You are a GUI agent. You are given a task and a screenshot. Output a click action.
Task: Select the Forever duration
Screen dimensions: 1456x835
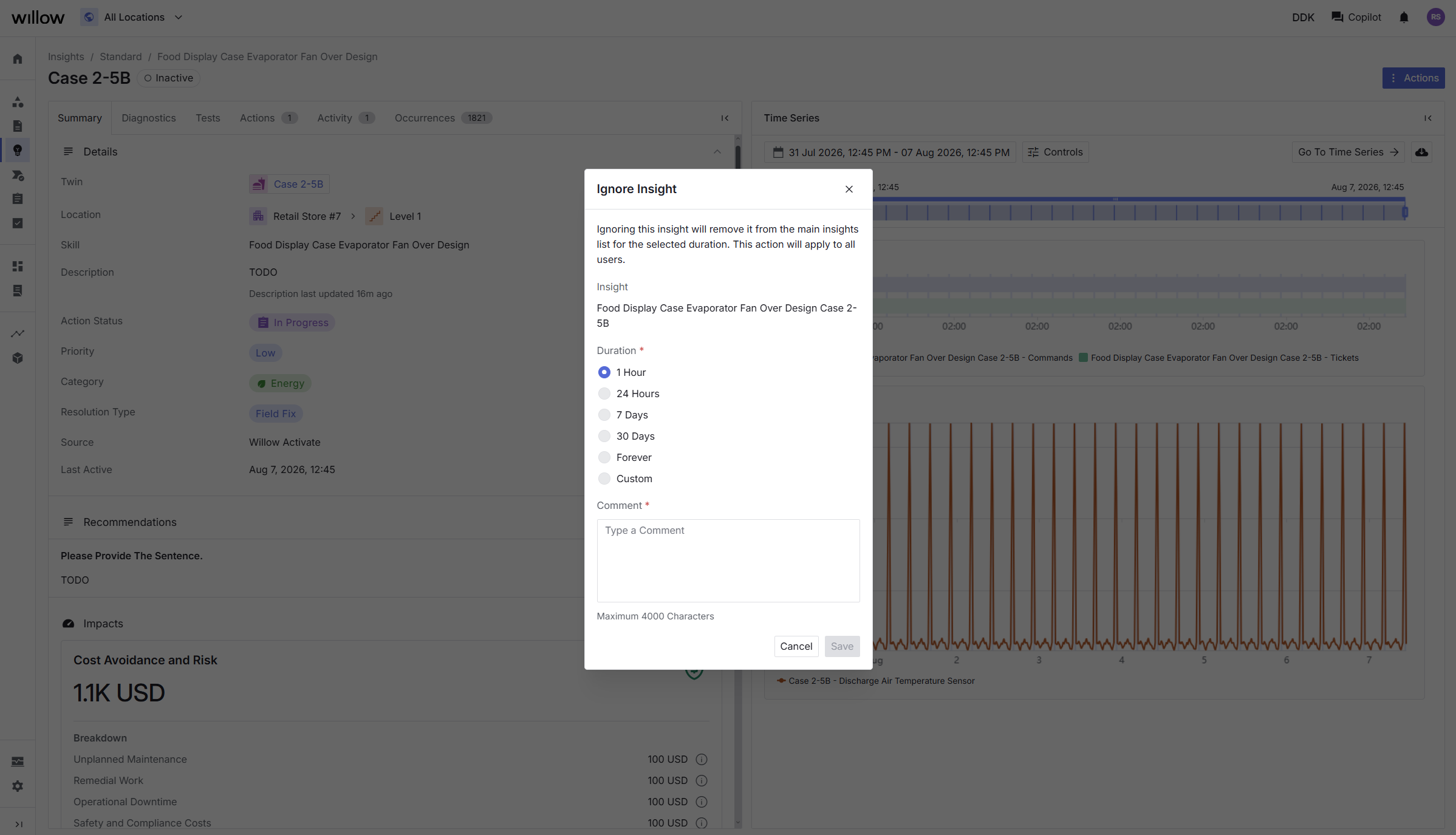pos(604,457)
